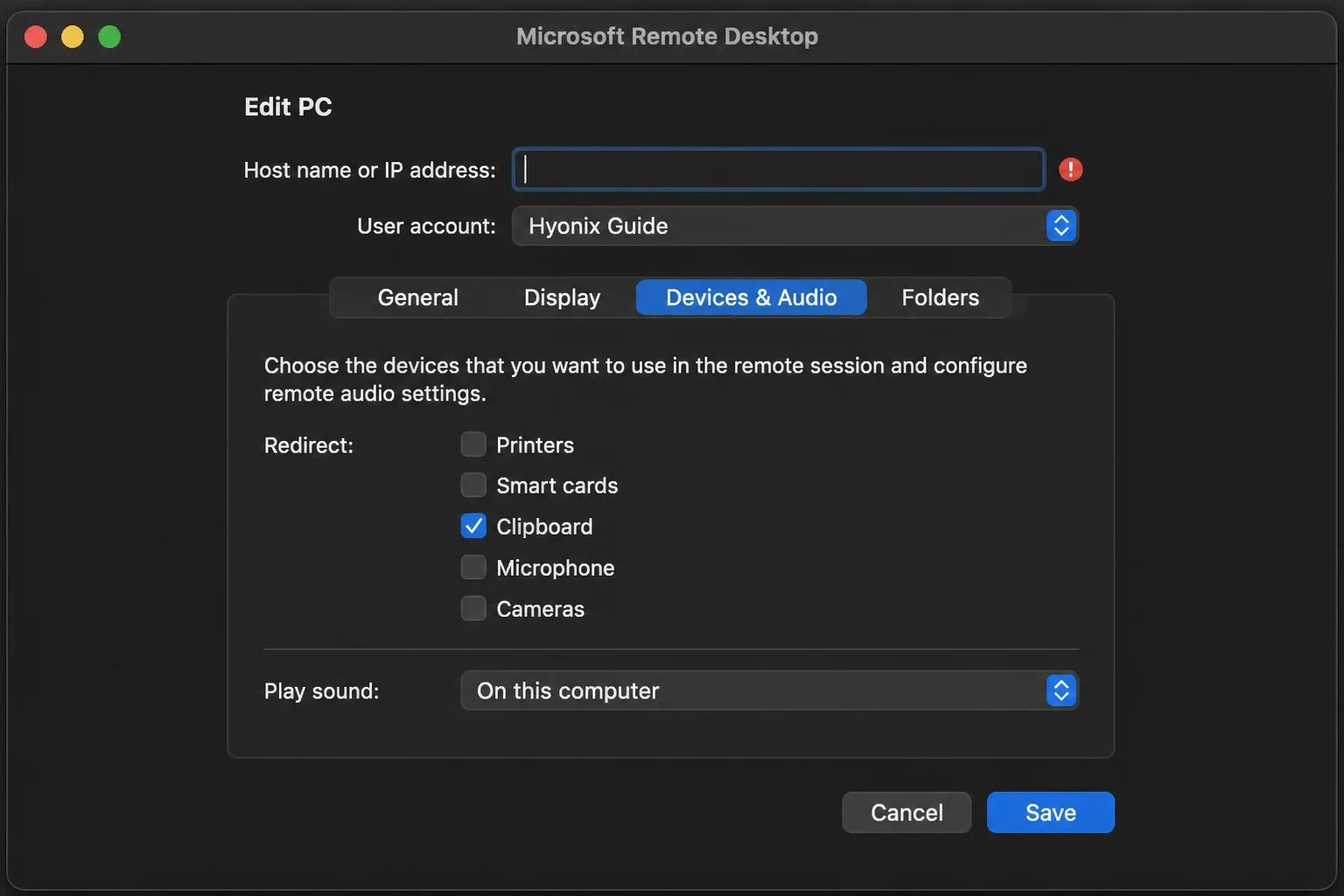Viewport: 1344px width, 896px height.
Task: Switch to the Display tab
Action: pyautogui.click(x=562, y=297)
